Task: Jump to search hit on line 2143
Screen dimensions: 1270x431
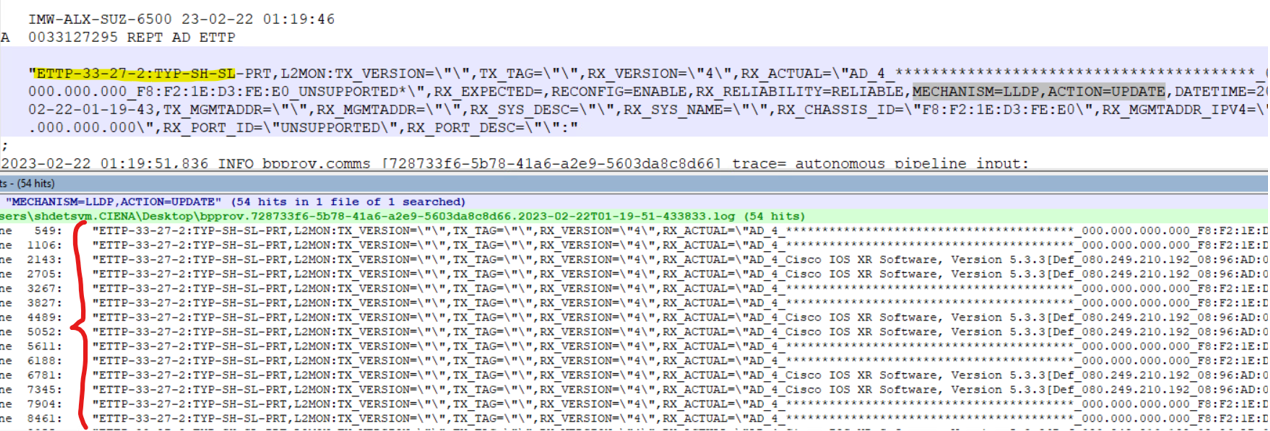Action: click(x=635, y=258)
